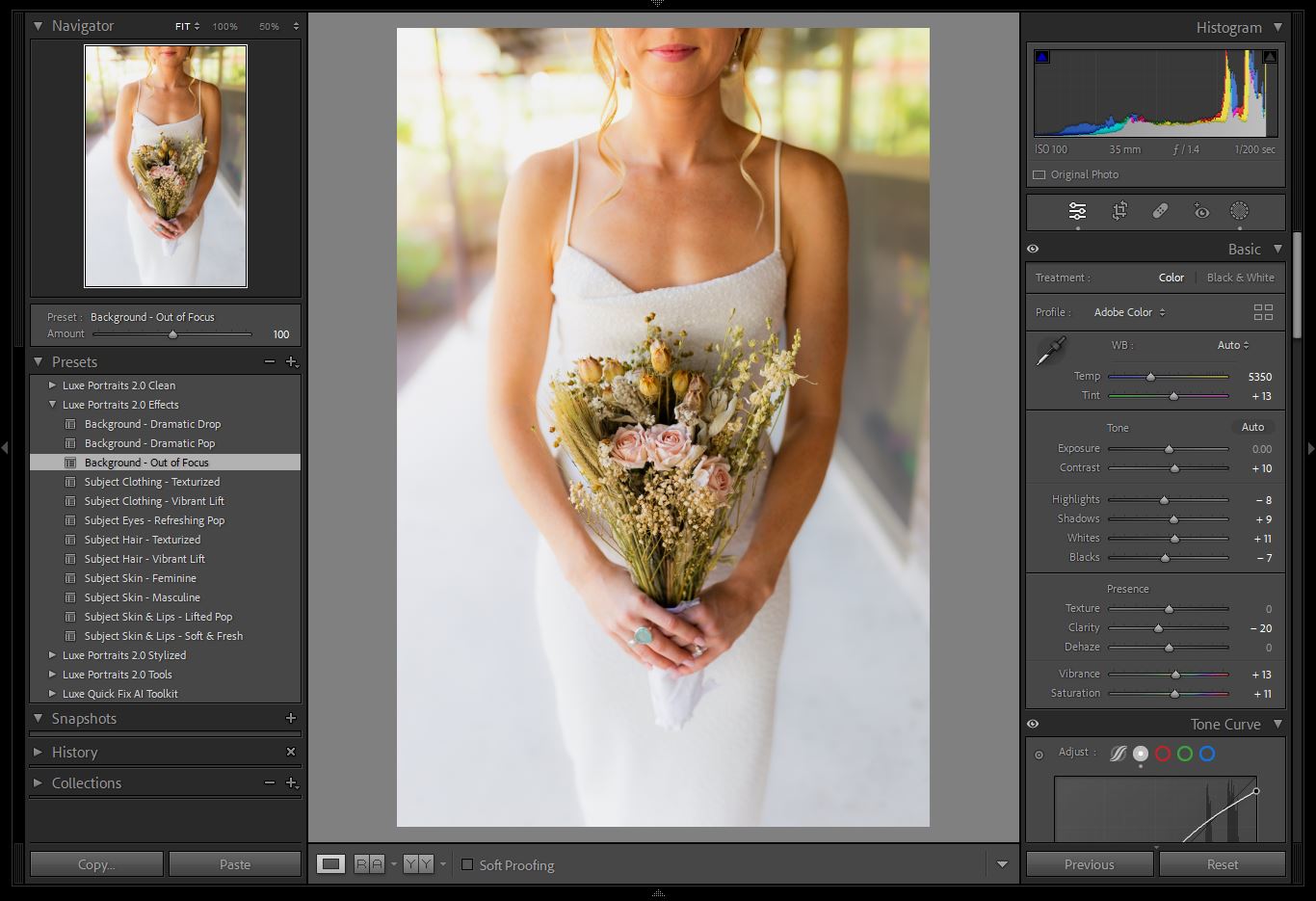Open the profile browser grid icon
Image resolution: width=1316 pixels, height=901 pixels.
[1263, 311]
